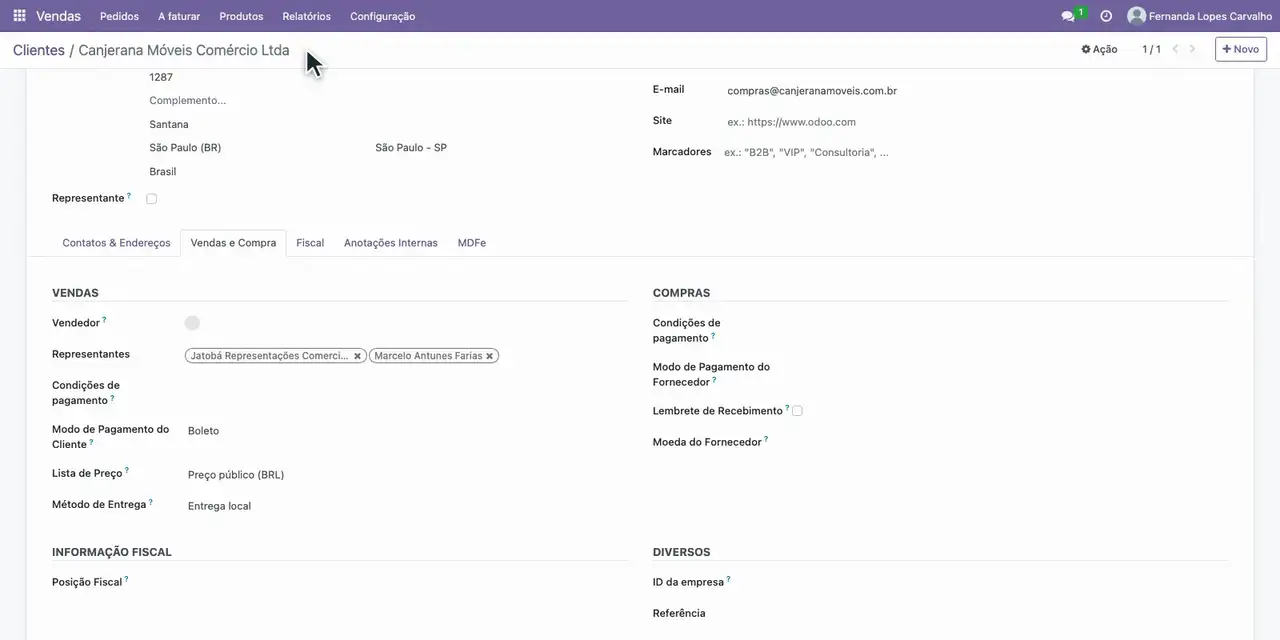Show help tooltip for Método de Entrega
This screenshot has width=1280, height=640.
151,502
